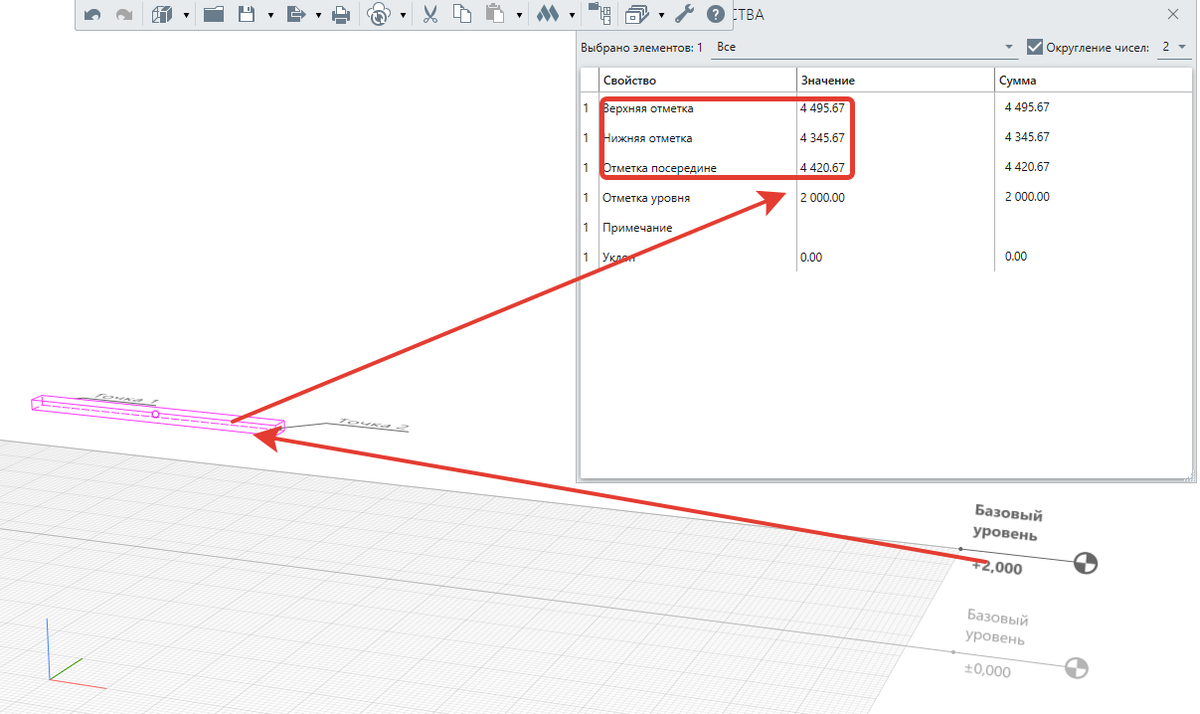Save the project with the floppy icon
The image size is (1200, 714).
247,15
